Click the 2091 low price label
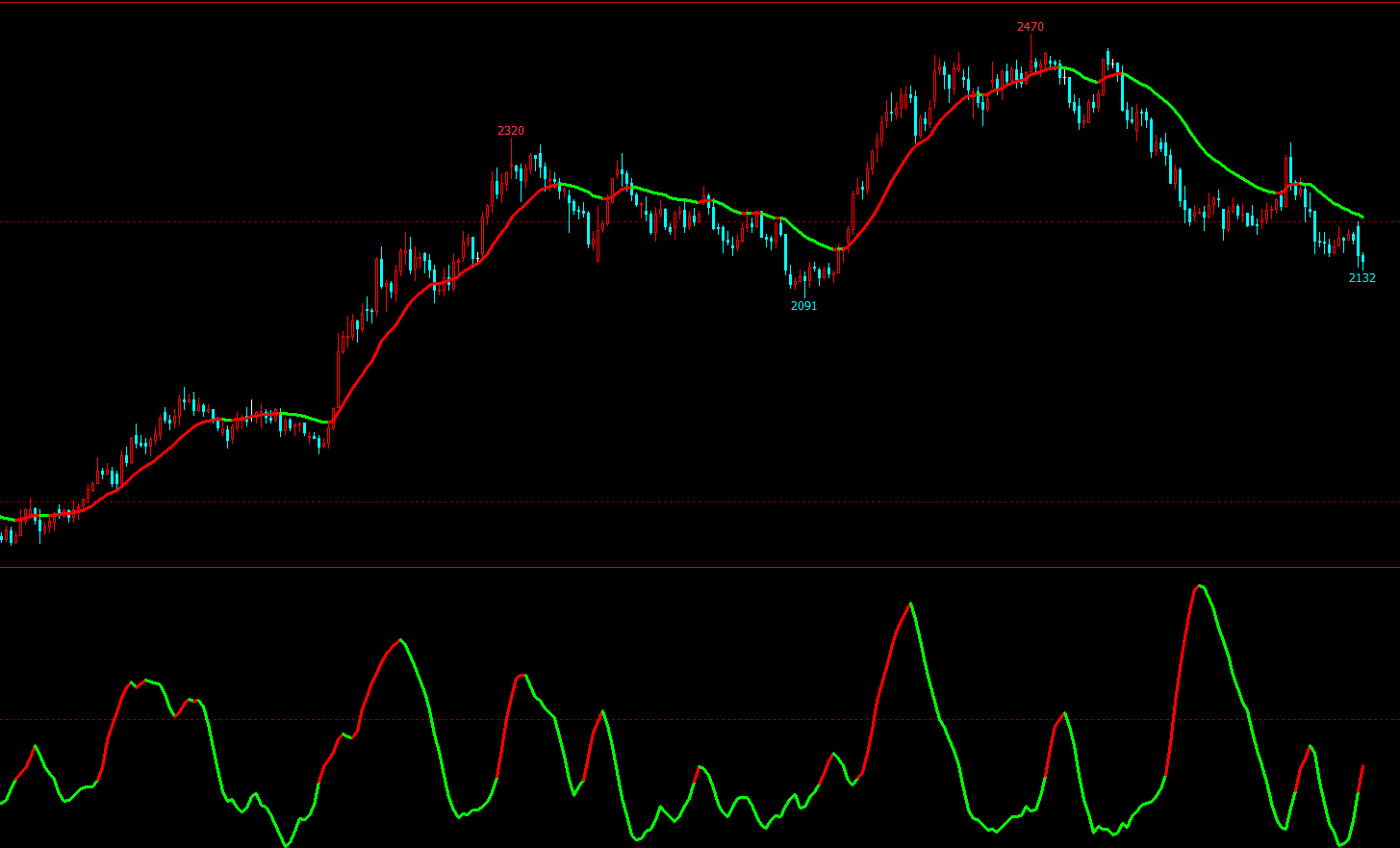The height and width of the screenshot is (848, 1400). pyautogui.click(x=803, y=306)
